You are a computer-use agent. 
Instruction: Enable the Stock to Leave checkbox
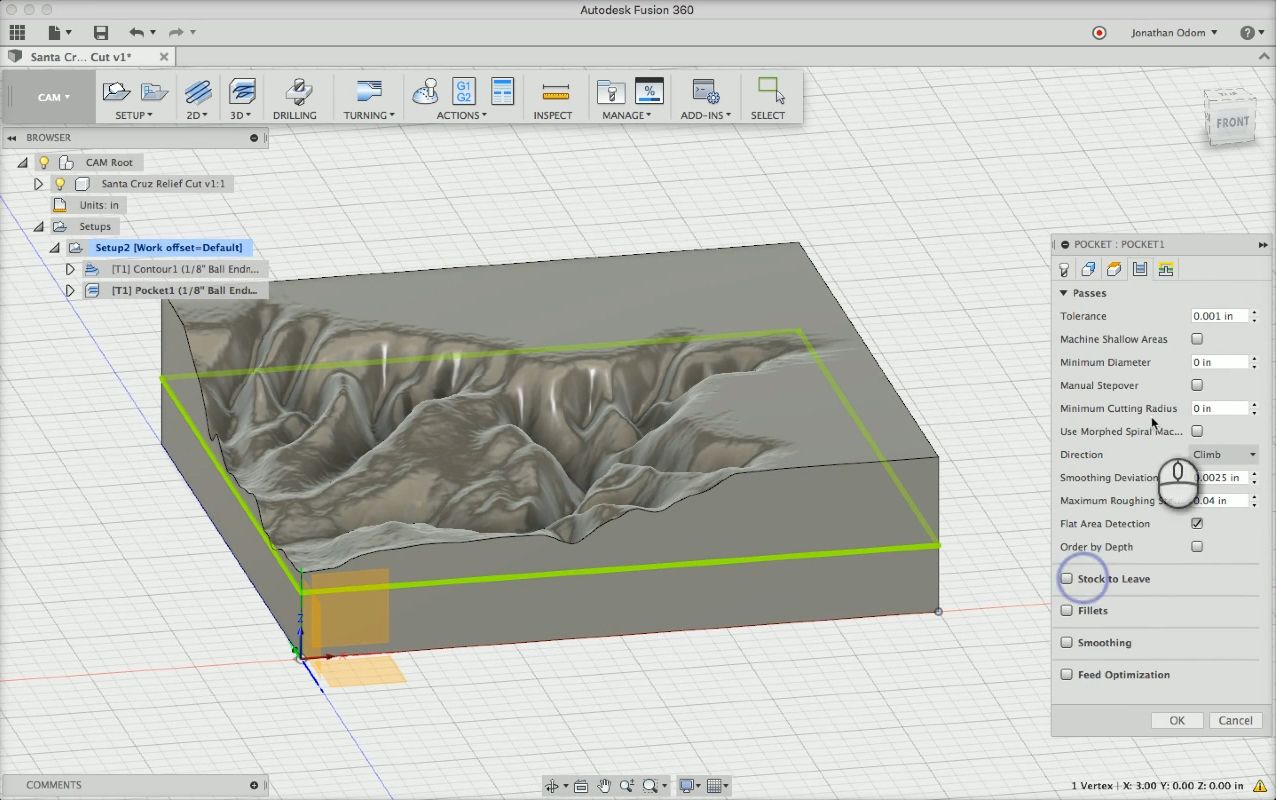(x=1067, y=579)
